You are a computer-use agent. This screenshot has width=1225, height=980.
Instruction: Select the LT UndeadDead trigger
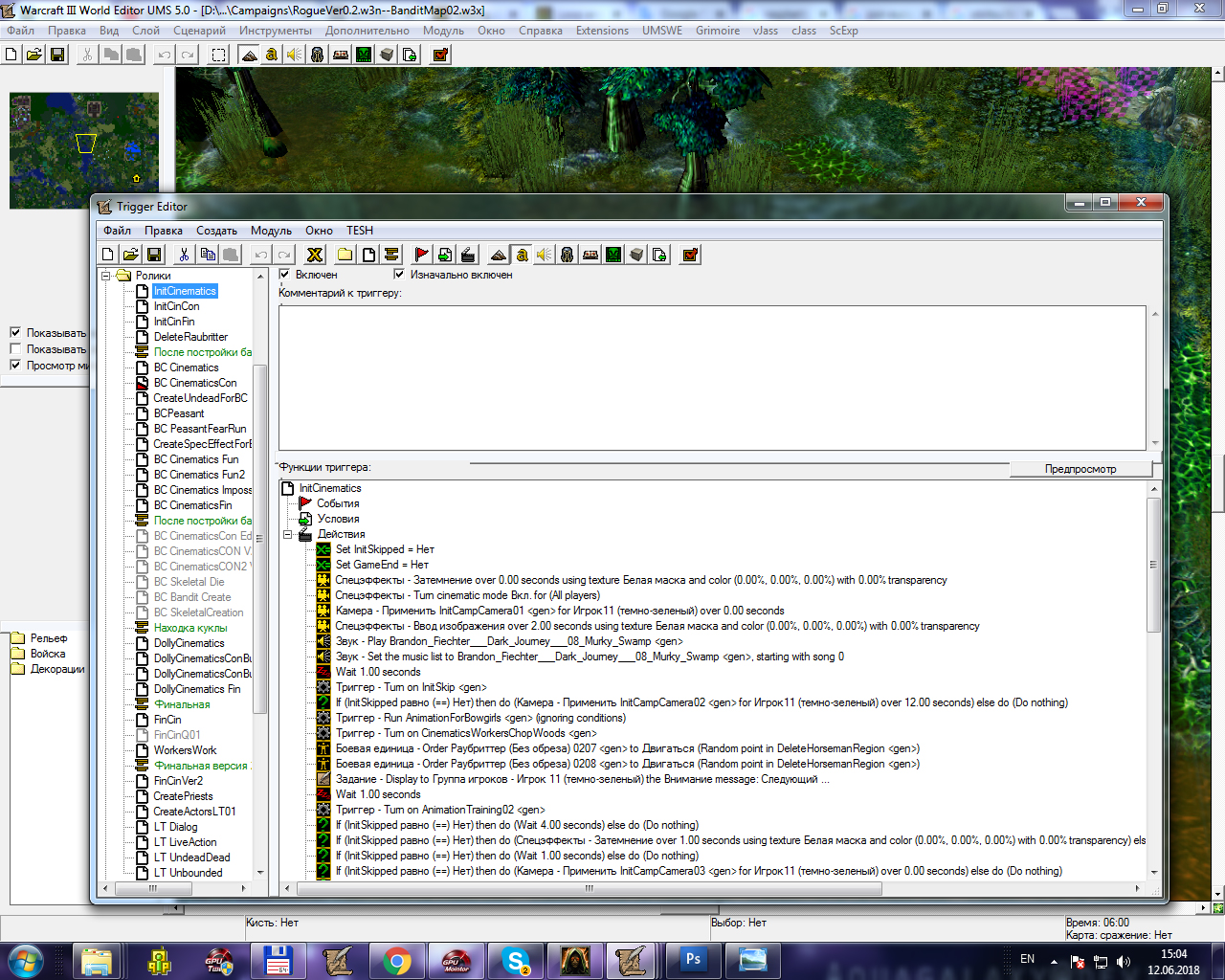point(191,857)
